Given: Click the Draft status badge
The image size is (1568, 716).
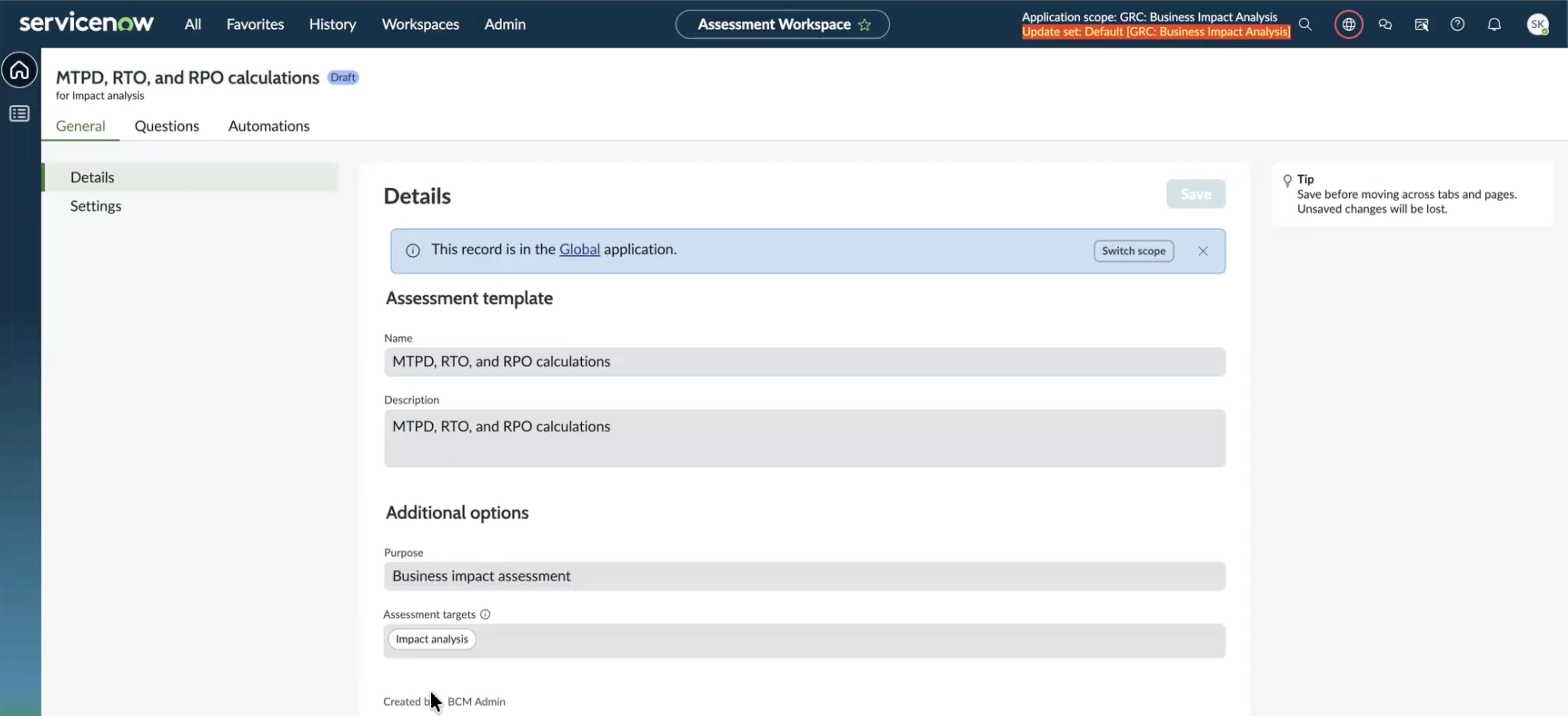Looking at the screenshot, I should click(x=343, y=77).
